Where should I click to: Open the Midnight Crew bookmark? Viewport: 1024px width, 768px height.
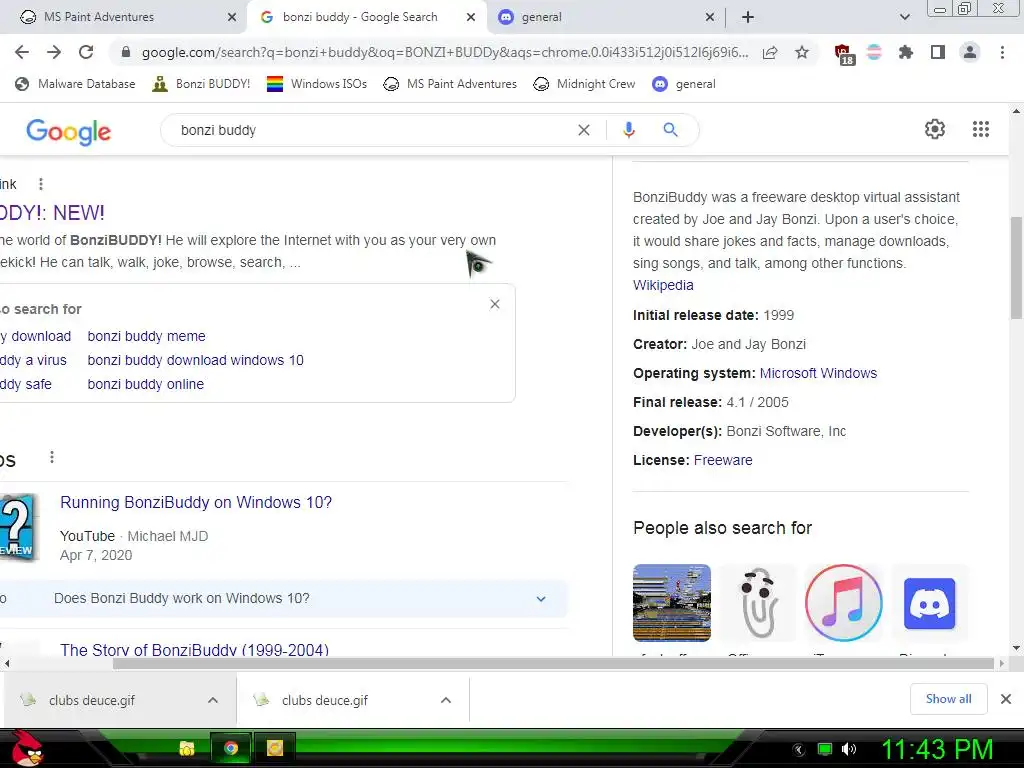click(584, 84)
